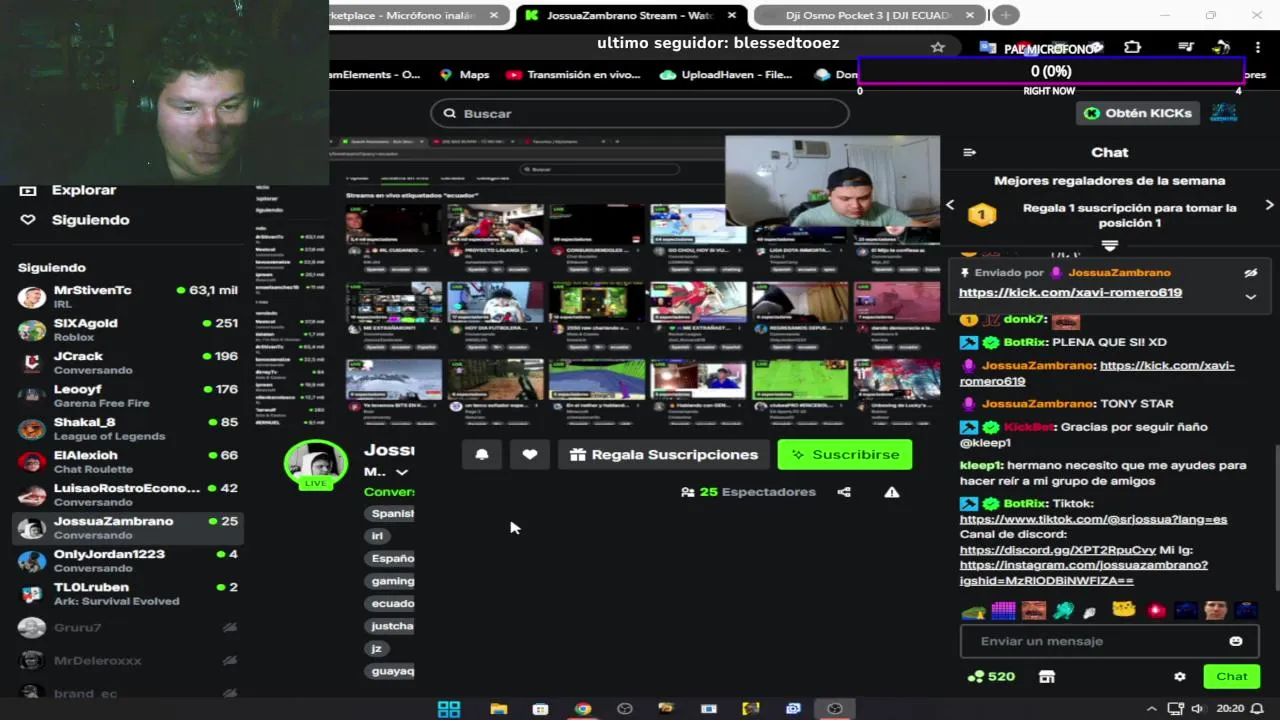Open MrStivenTc channel in Siguiendo list

(x=127, y=297)
